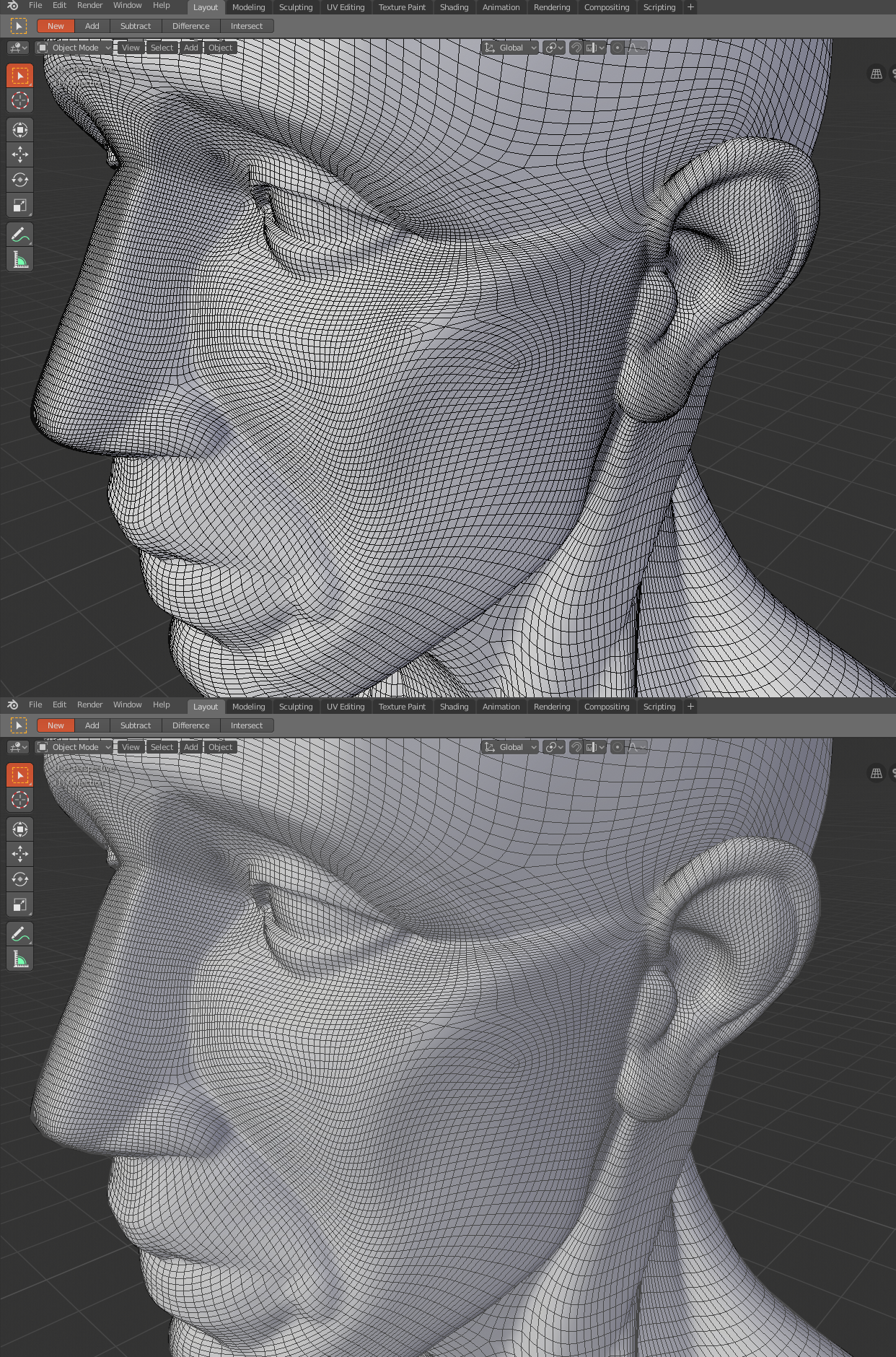896x1357 pixels.
Task: Add a new workspace with plus in lower window
Action: [x=690, y=707]
